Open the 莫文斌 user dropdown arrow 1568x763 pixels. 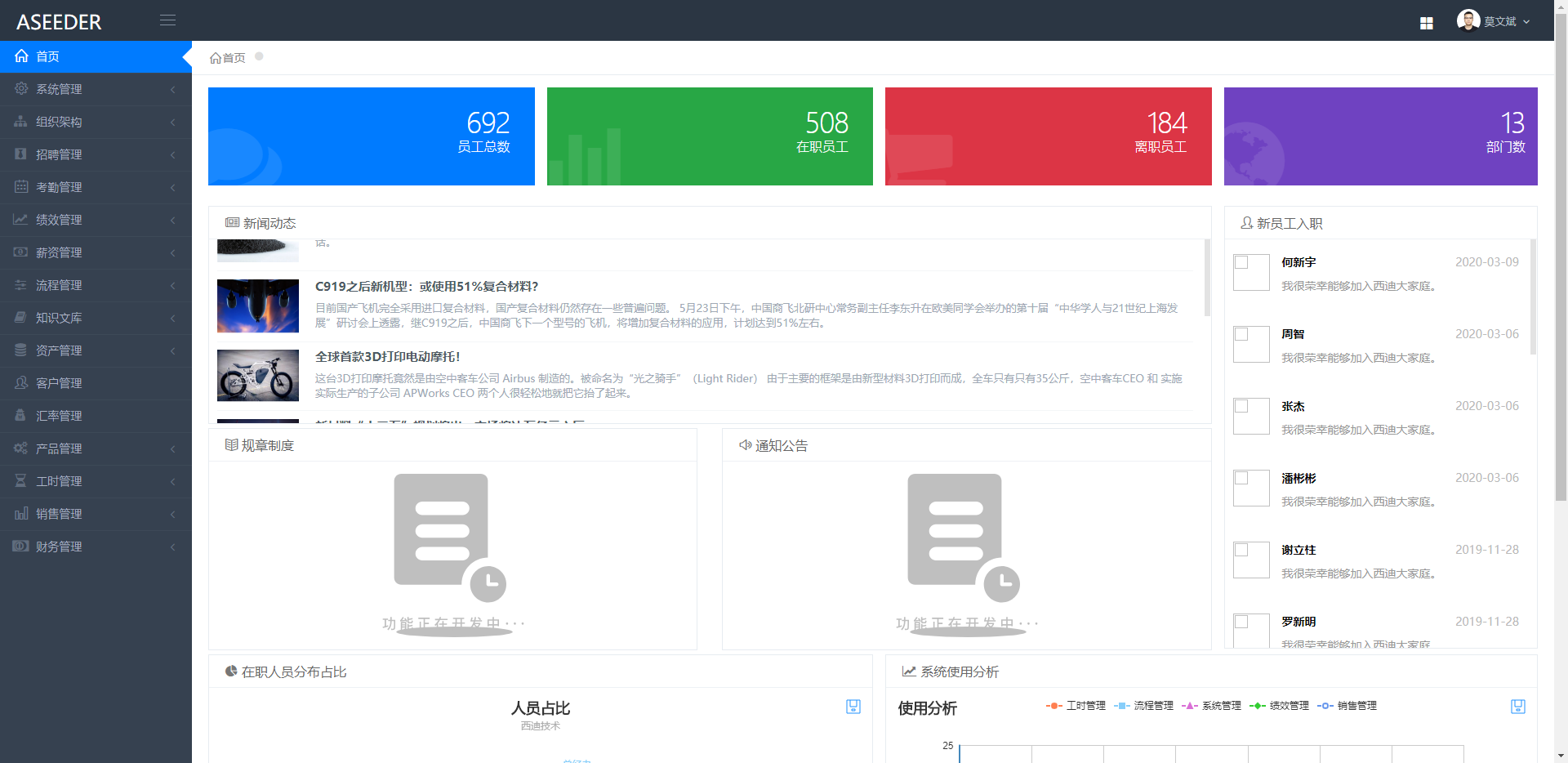1526,22
